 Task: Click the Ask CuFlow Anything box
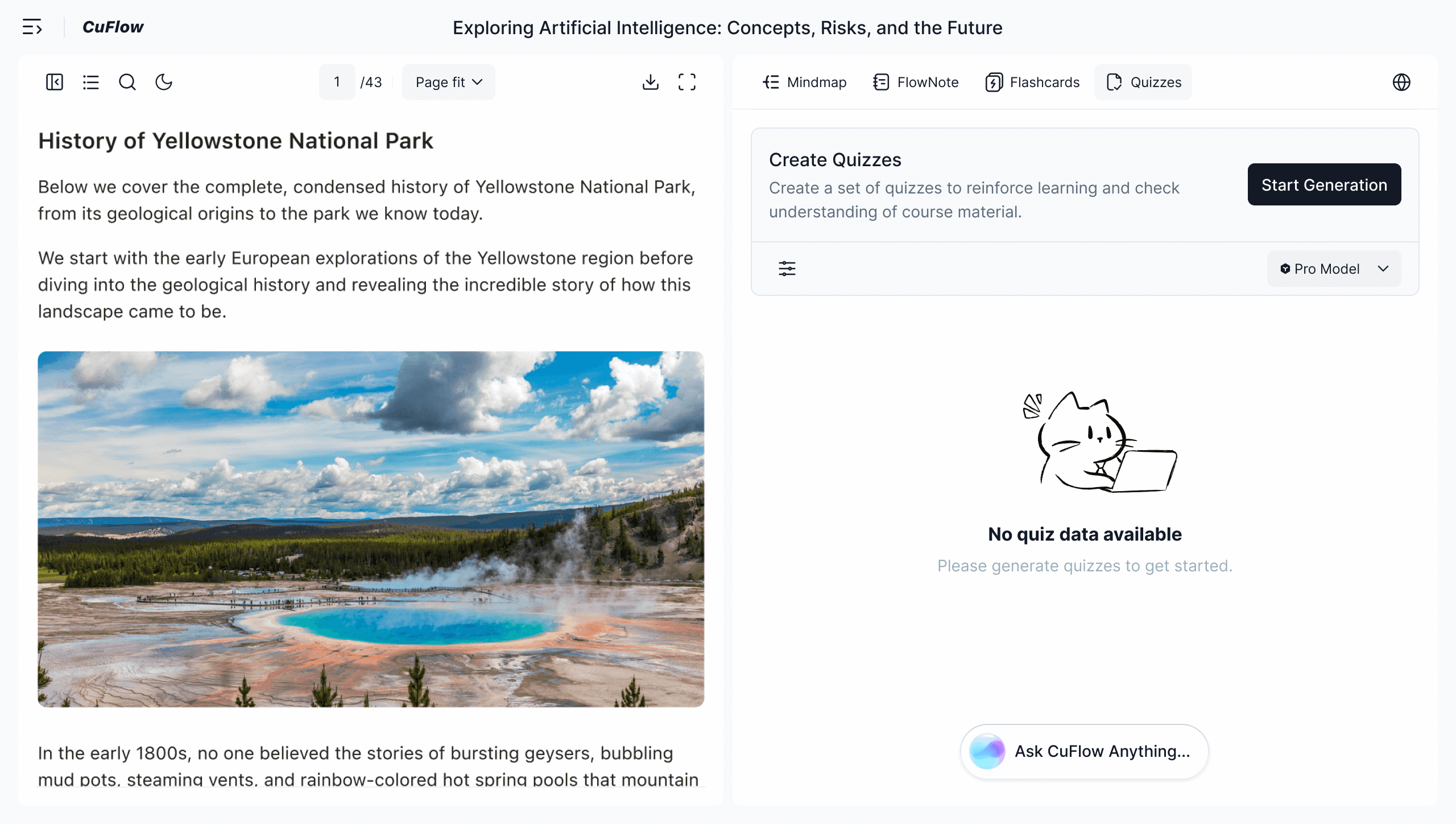pos(1085,751)
